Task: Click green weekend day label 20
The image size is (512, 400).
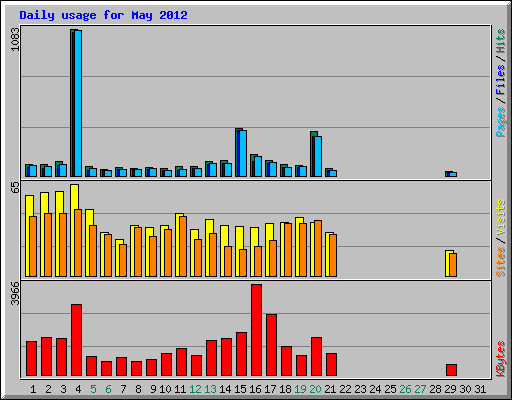Action: (315, 389)
